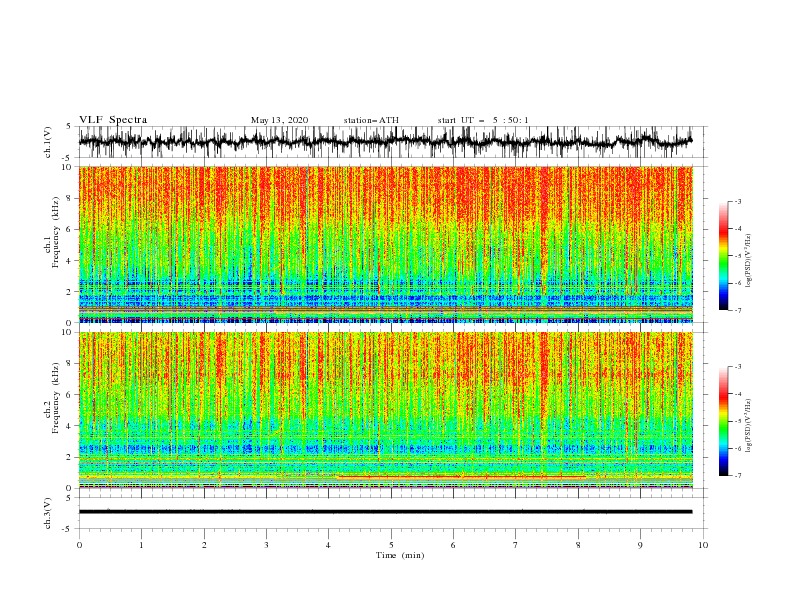Click time axis tick label "2"
Screen dimensions: 792x612
[x=204, y=545]
